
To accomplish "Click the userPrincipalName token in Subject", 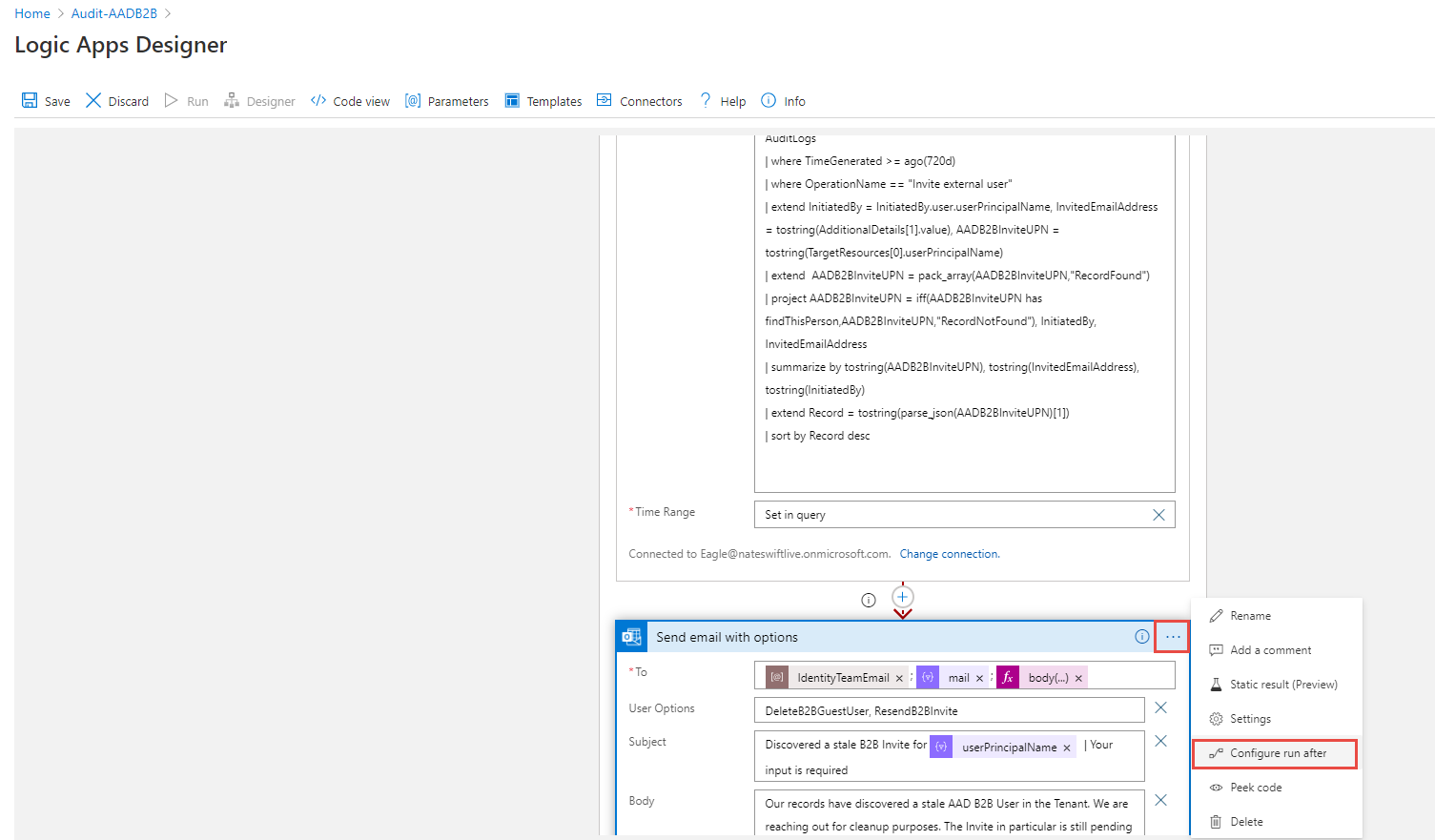I will 1004,747.
